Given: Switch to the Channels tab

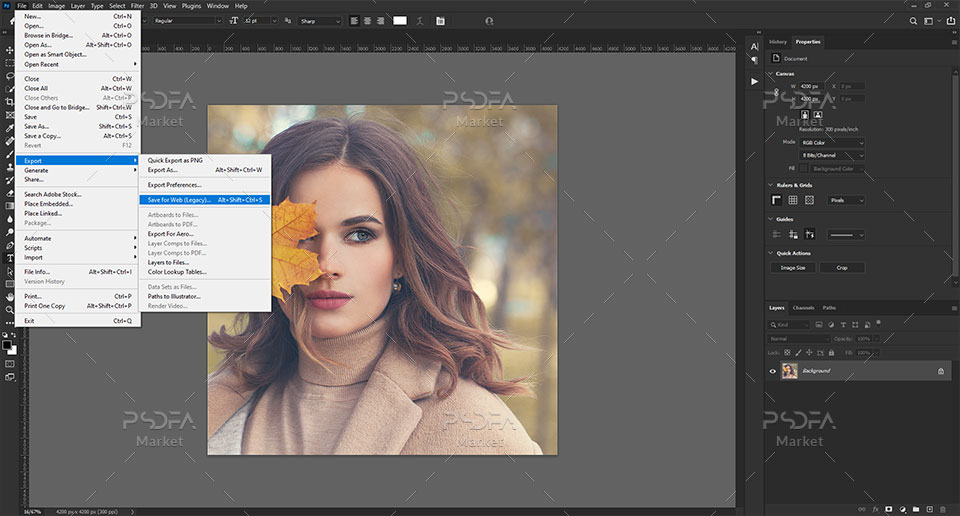Looking at the screenshot, I should (x=804, y=308).
